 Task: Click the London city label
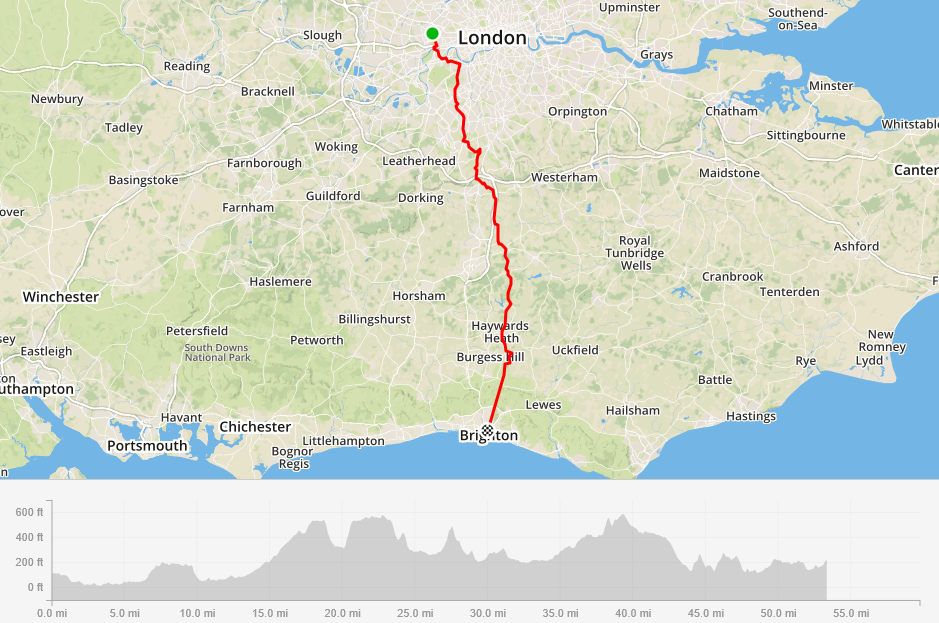pyautogui.click(x=492, y=38)
